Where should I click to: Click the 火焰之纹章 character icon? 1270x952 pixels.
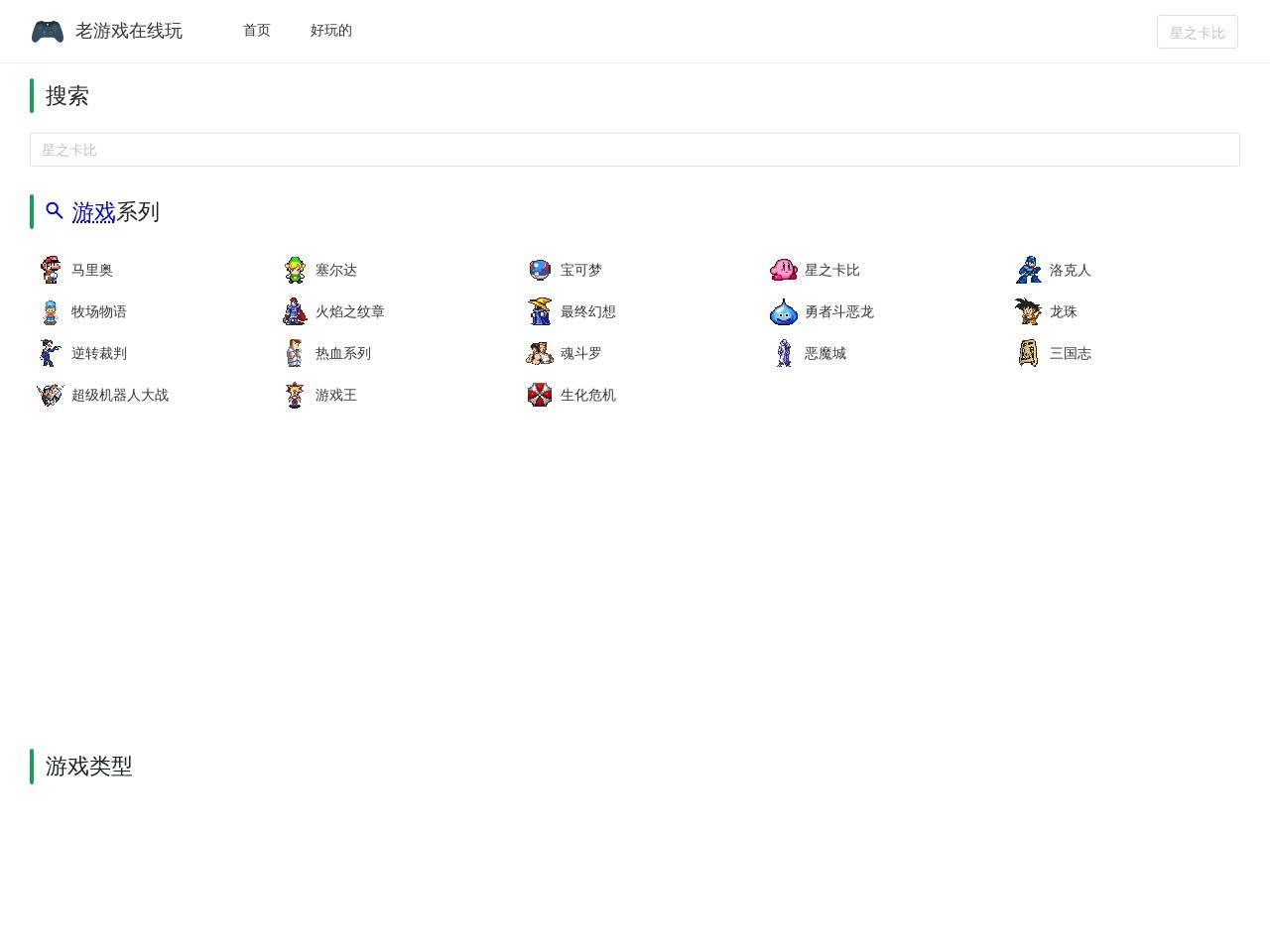[295, 311]
